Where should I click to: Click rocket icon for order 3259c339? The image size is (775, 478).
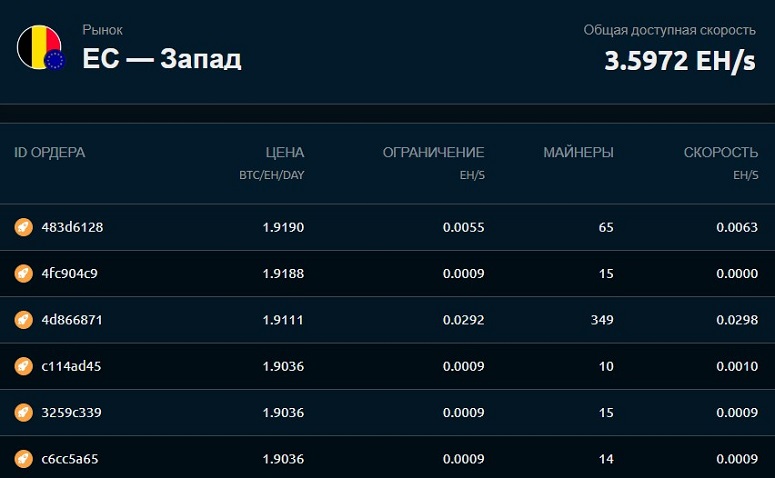pos(23,412)
